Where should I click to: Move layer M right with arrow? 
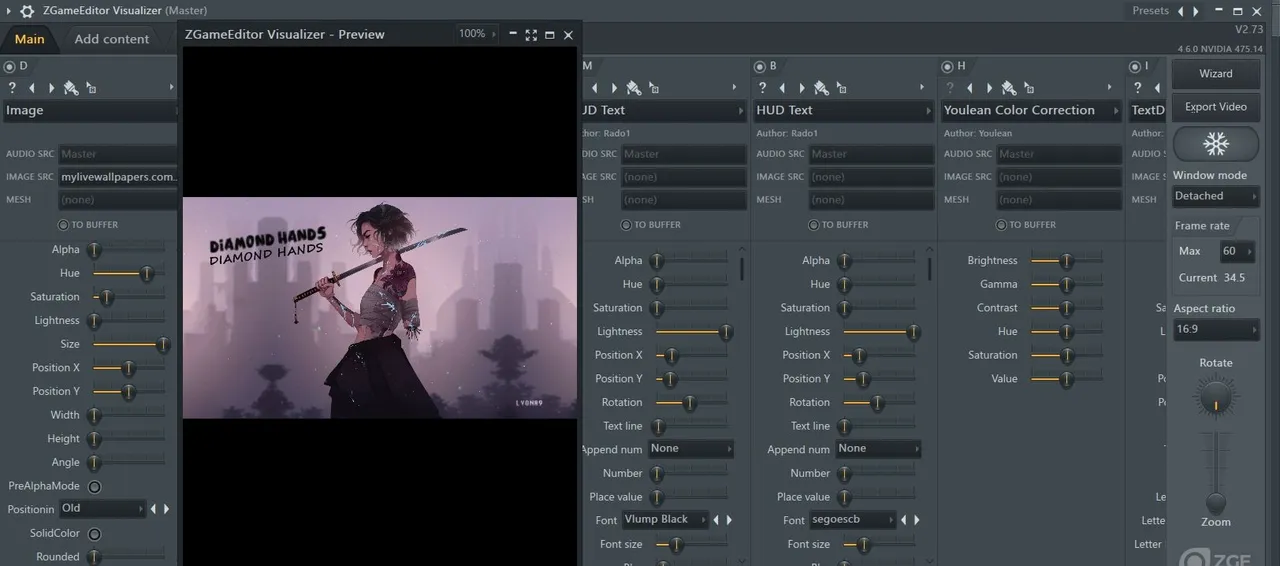[x=614, y=88]
